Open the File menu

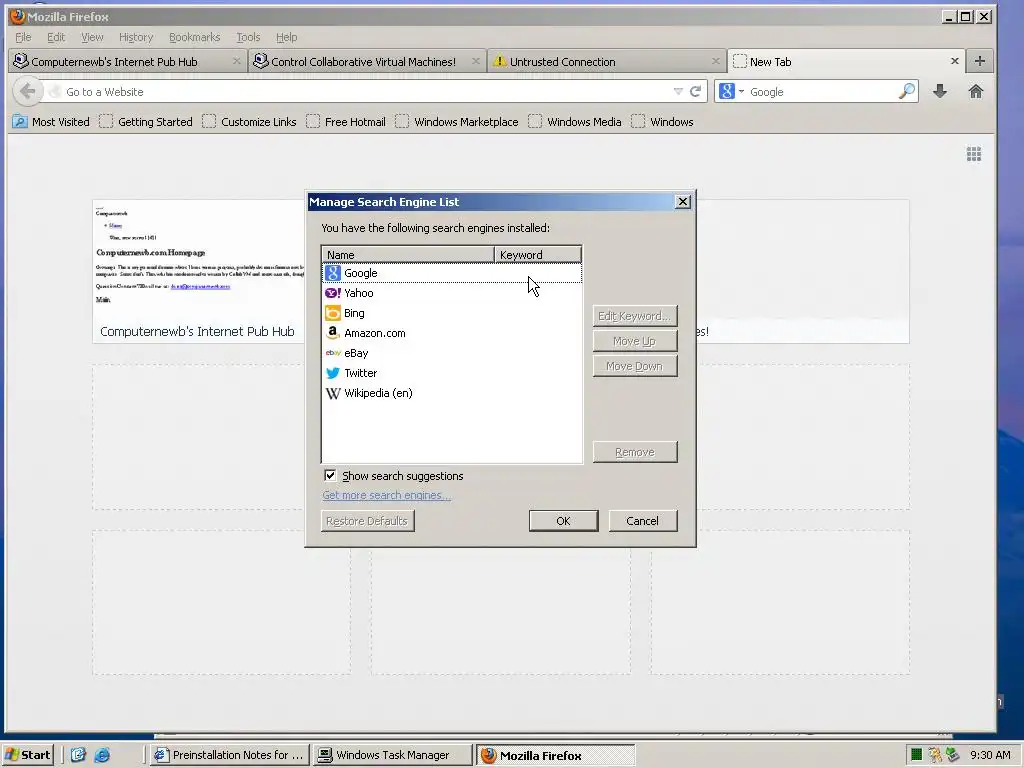[23, 37]
